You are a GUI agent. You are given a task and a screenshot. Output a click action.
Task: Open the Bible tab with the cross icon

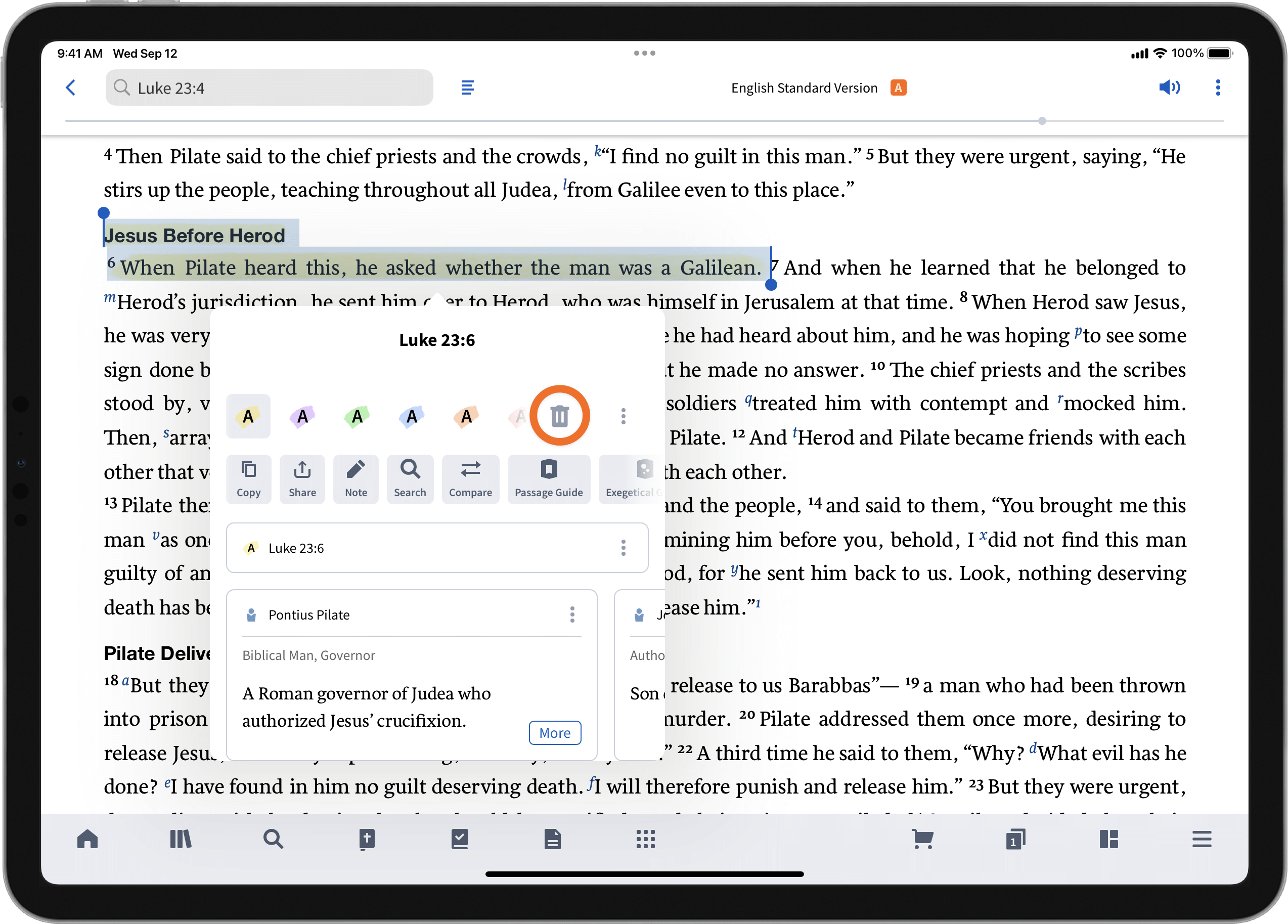coord(366,840)
